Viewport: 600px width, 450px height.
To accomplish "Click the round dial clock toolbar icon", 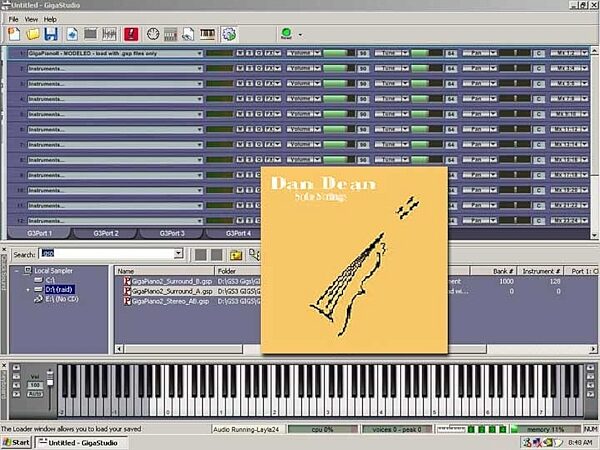I will 153,34.
